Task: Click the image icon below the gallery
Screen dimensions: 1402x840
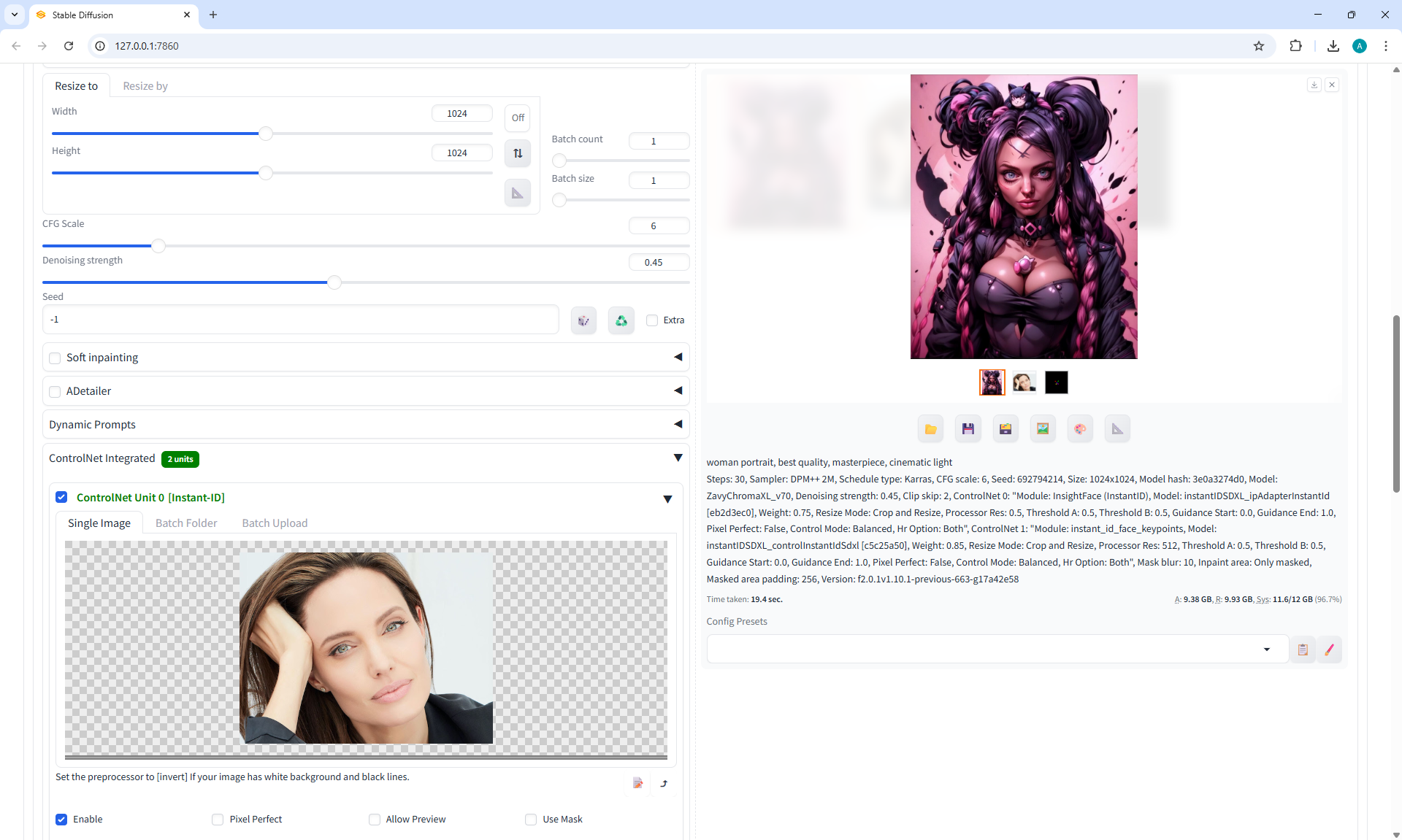Action: tap(1043, 429)
